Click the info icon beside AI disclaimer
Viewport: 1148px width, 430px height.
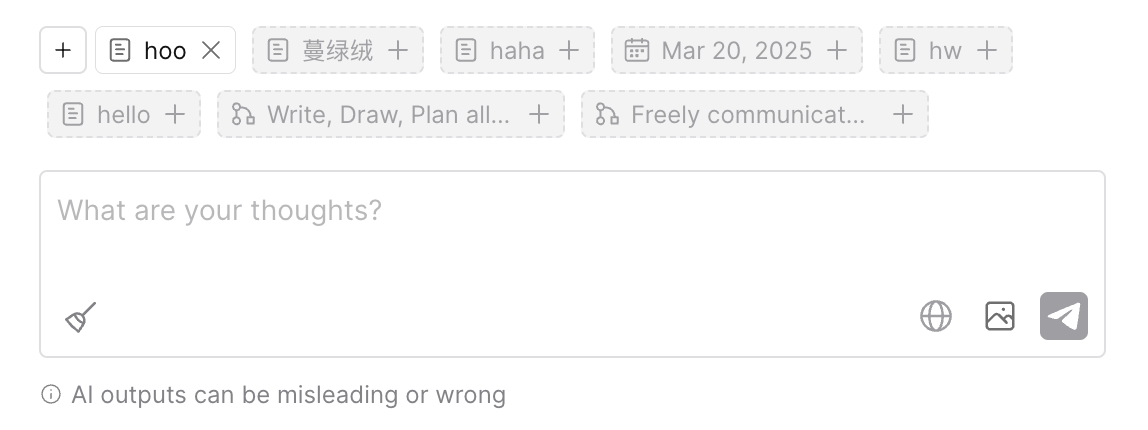tap(51, 395)
